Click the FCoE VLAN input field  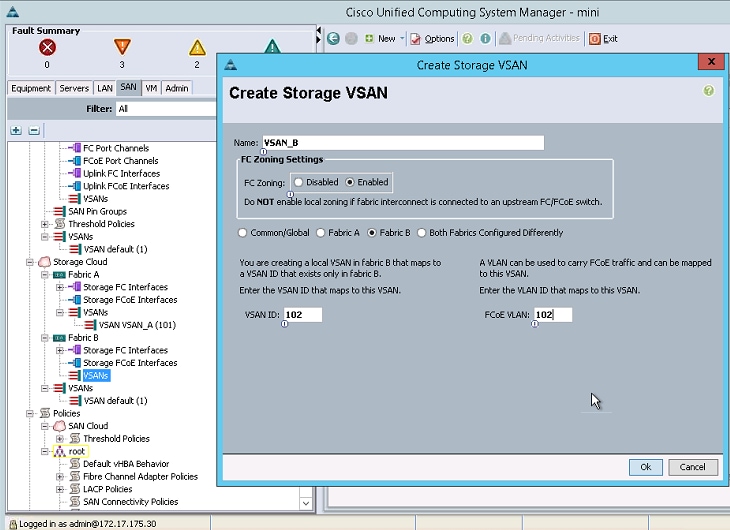[x=553, y=315]
